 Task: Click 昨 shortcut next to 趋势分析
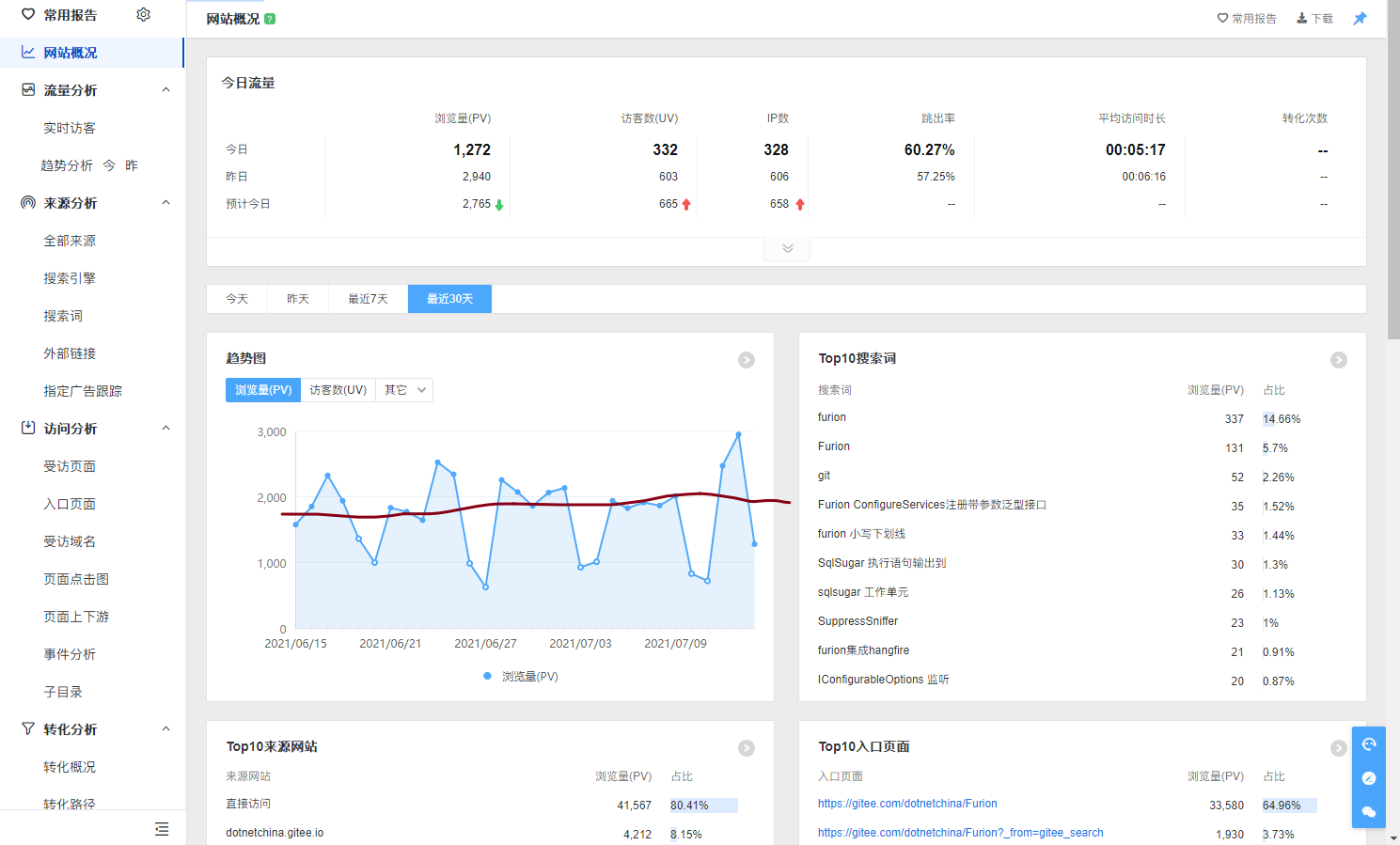coord(132,165)
